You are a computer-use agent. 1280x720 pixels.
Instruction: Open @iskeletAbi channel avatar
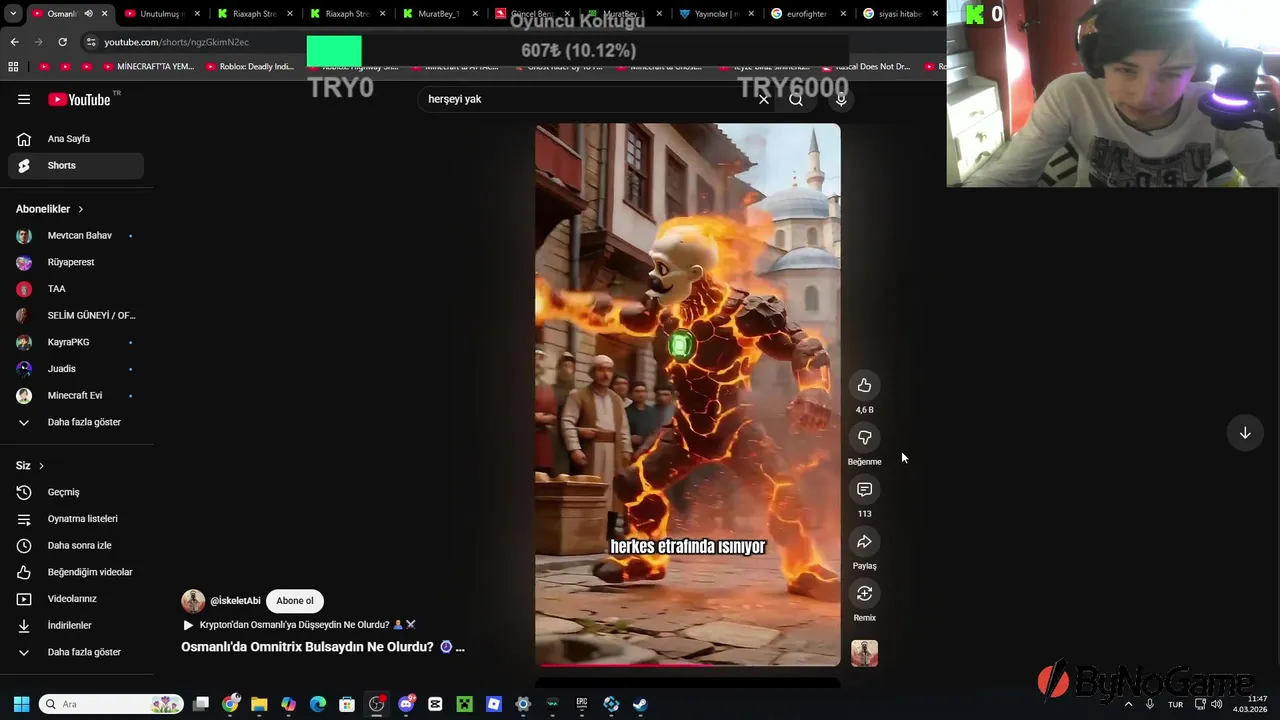pyautogui.click(x=193, y=600)
